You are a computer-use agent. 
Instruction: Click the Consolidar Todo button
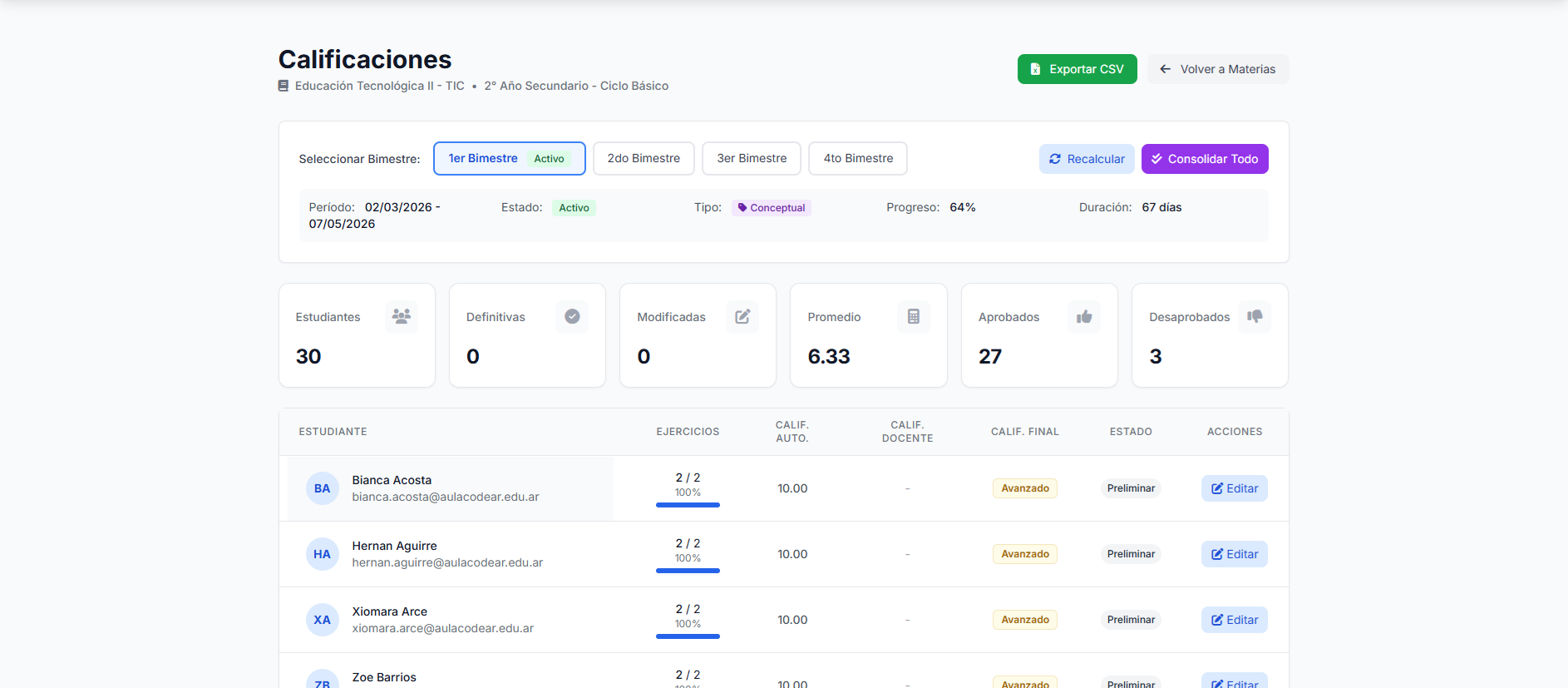tap(1204, 159)
